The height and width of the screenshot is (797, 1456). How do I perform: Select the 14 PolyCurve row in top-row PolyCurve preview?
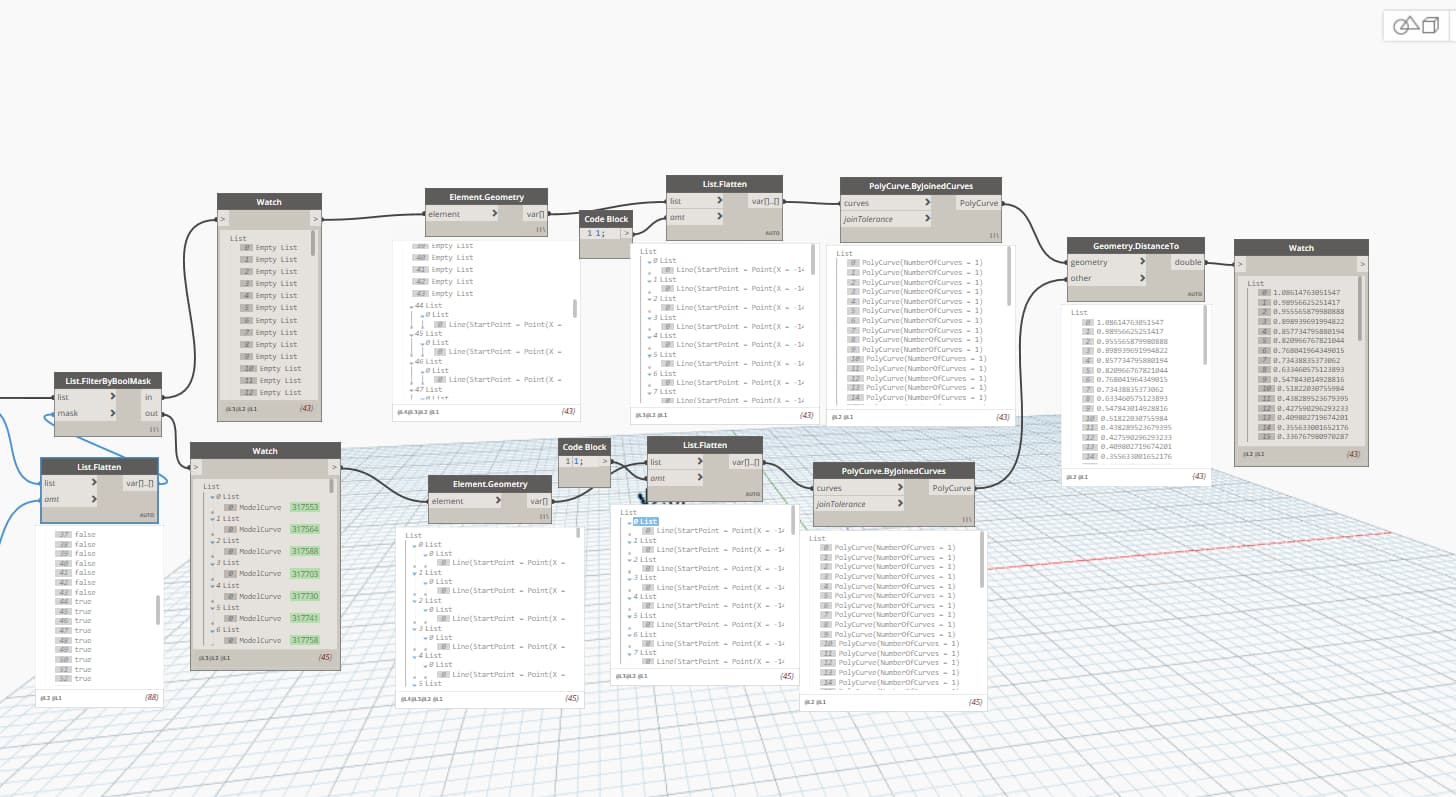(x=916, y=398)
